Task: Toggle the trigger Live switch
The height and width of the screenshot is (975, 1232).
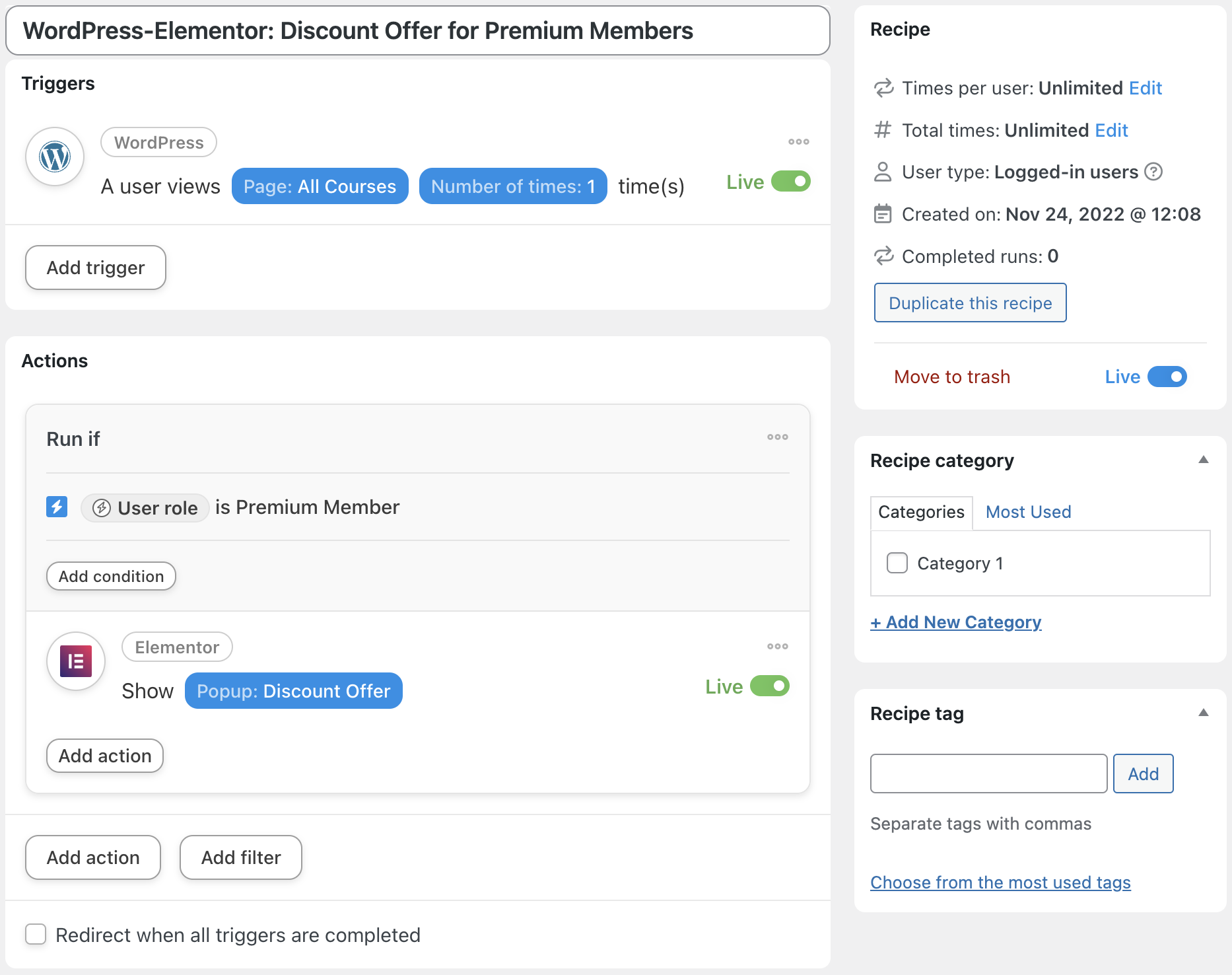Action: tap(791, 182)
